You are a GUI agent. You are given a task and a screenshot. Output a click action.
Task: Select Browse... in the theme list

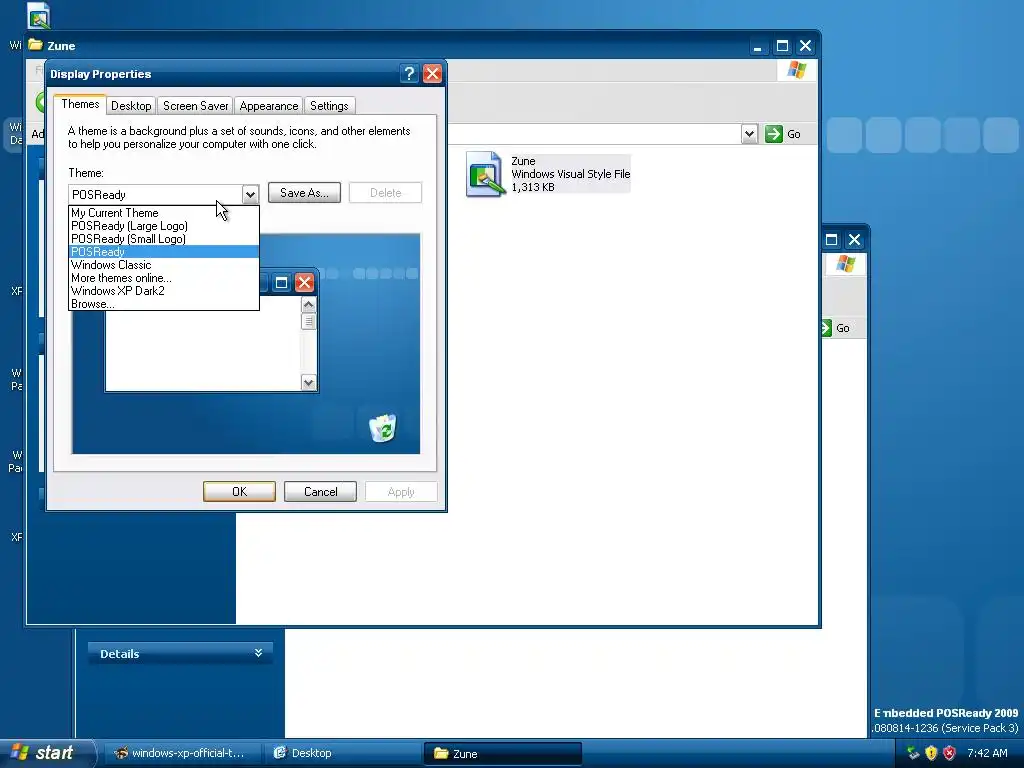(164, 304)
